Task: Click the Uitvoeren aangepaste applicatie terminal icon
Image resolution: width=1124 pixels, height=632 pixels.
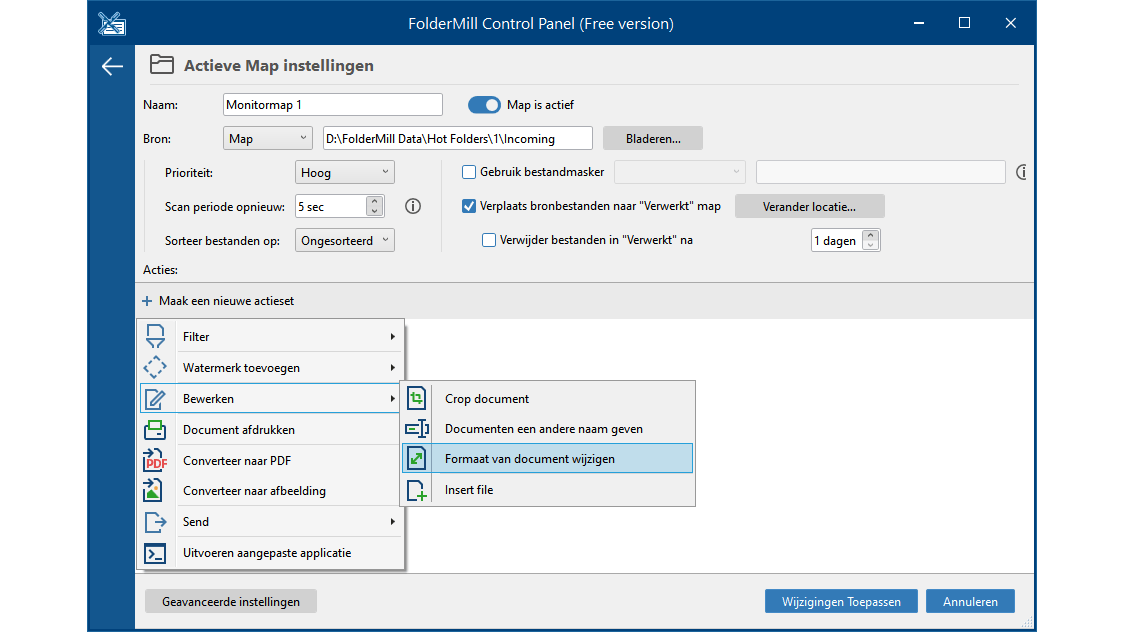Action: pos(155,553)
